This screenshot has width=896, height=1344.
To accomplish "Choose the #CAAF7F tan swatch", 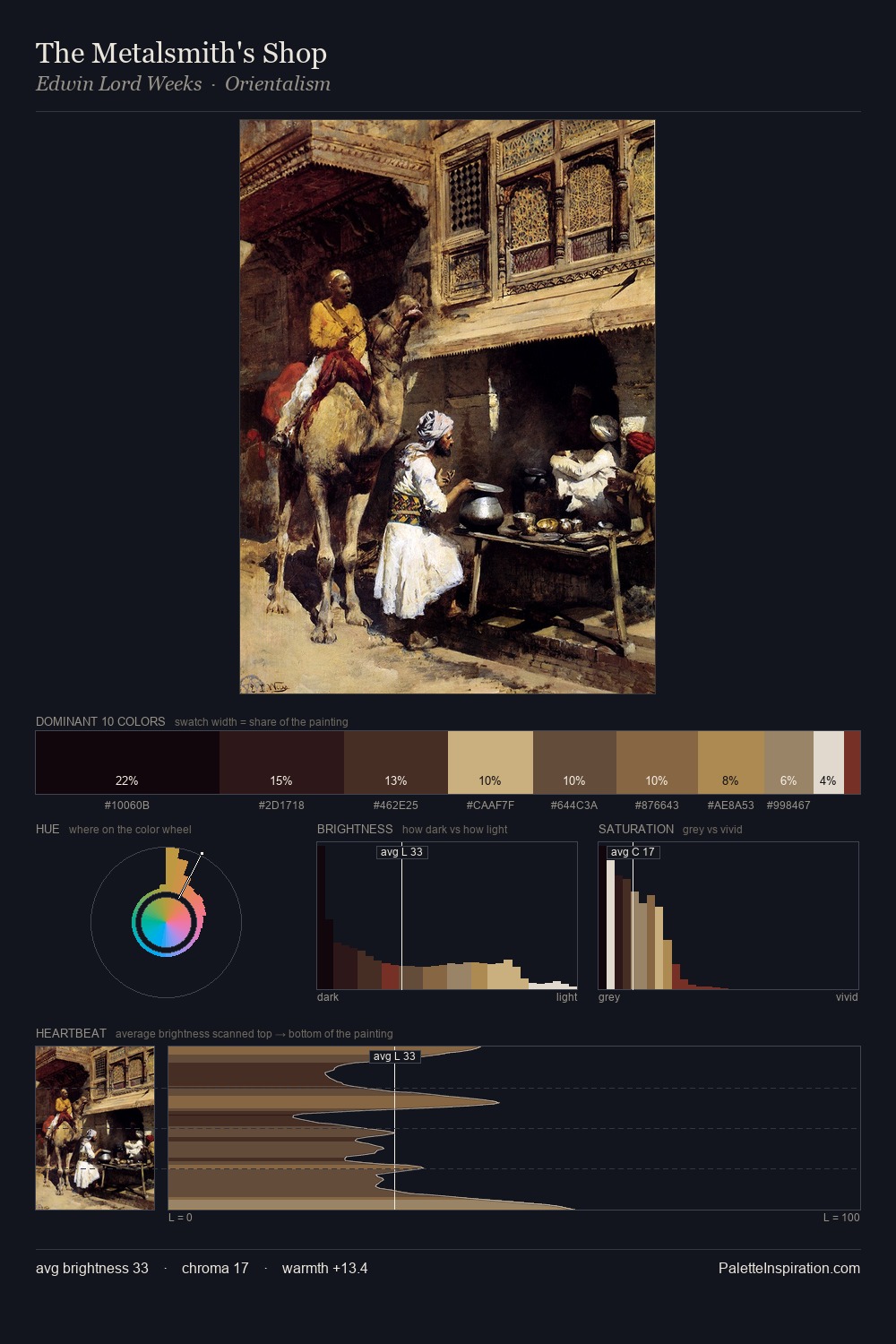I will click(490, 762).
